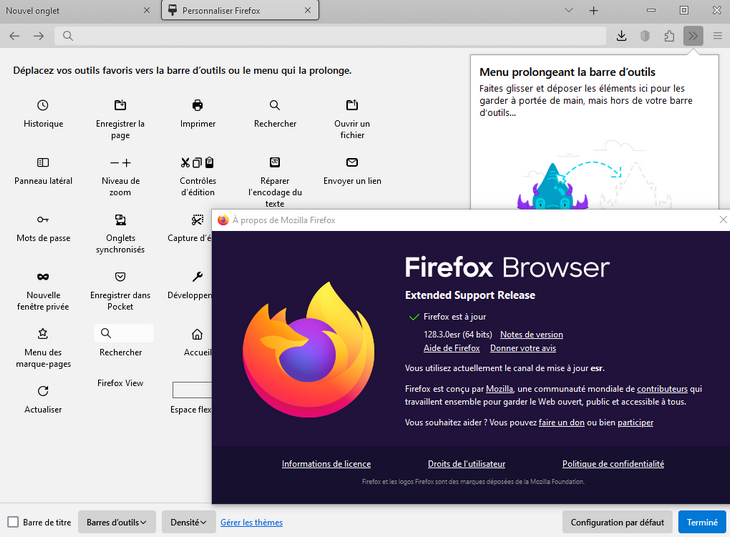Open Notes de version link
Image resolution: width=730 pixels, height=537 pixels.
click(532, 334)
